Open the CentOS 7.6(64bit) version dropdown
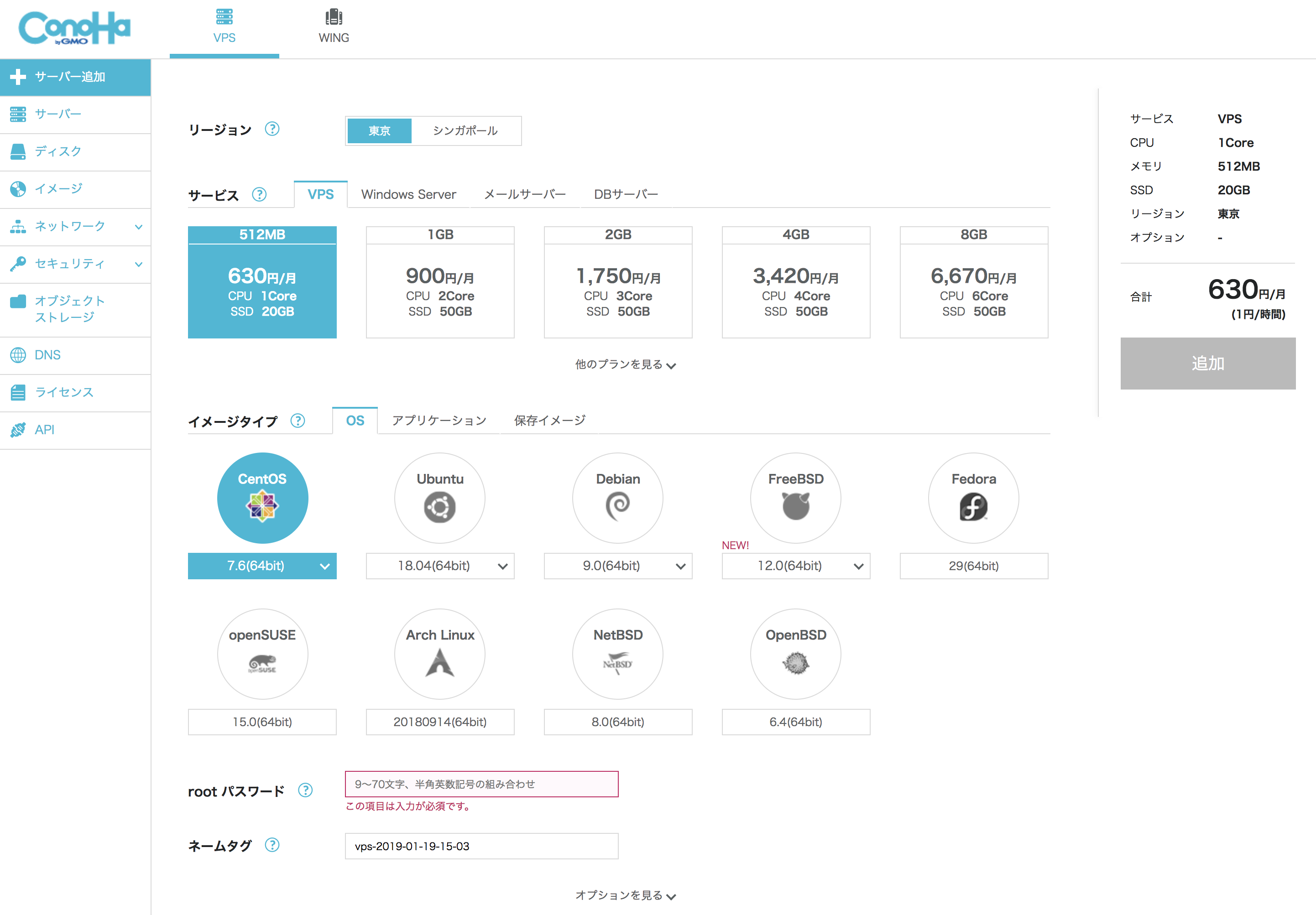This screenshot has height=915, width=1316. [x=262, y=566]
